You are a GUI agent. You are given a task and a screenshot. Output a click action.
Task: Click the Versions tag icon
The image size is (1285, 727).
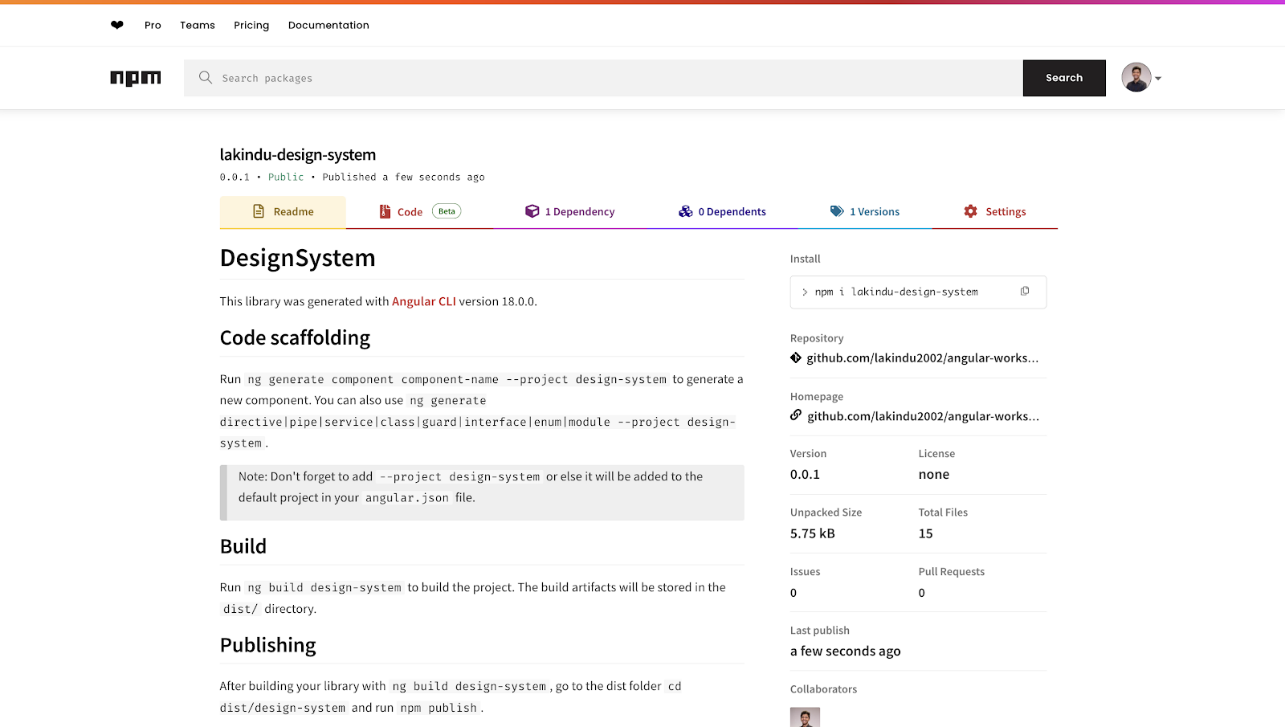836,212
